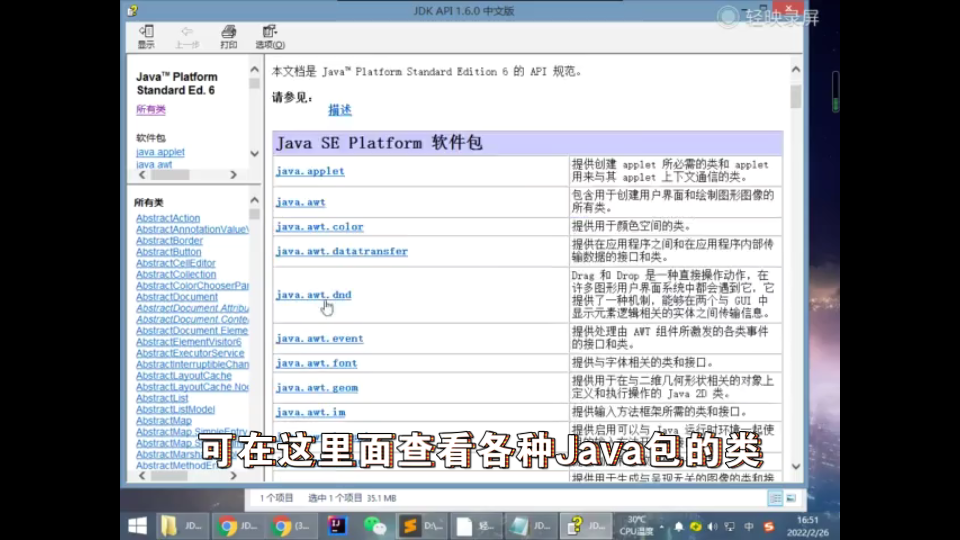Click class list frame scroll-right arrow

(x=233, y=476)
